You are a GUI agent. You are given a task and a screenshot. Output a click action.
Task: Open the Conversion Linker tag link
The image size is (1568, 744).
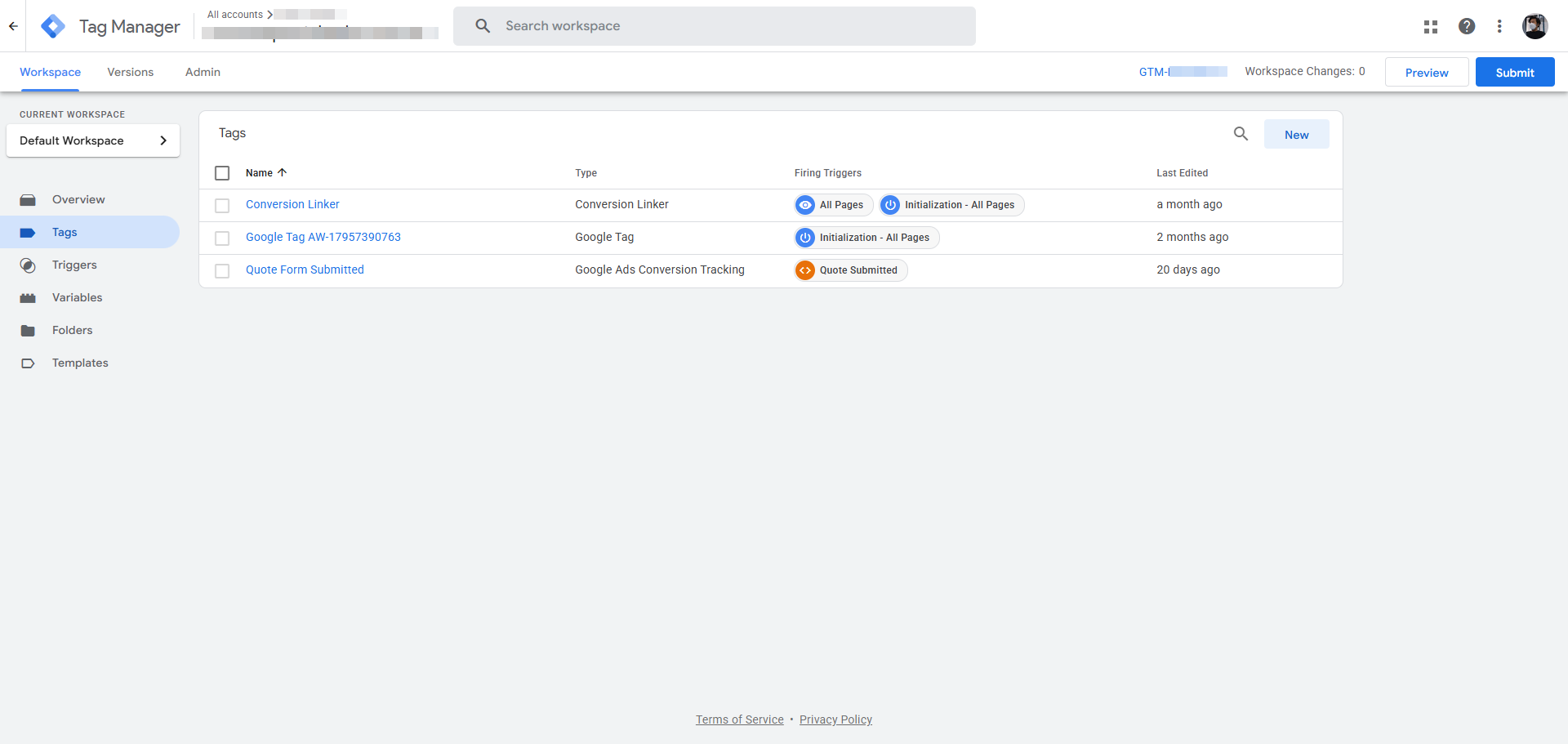click(292, 204)
